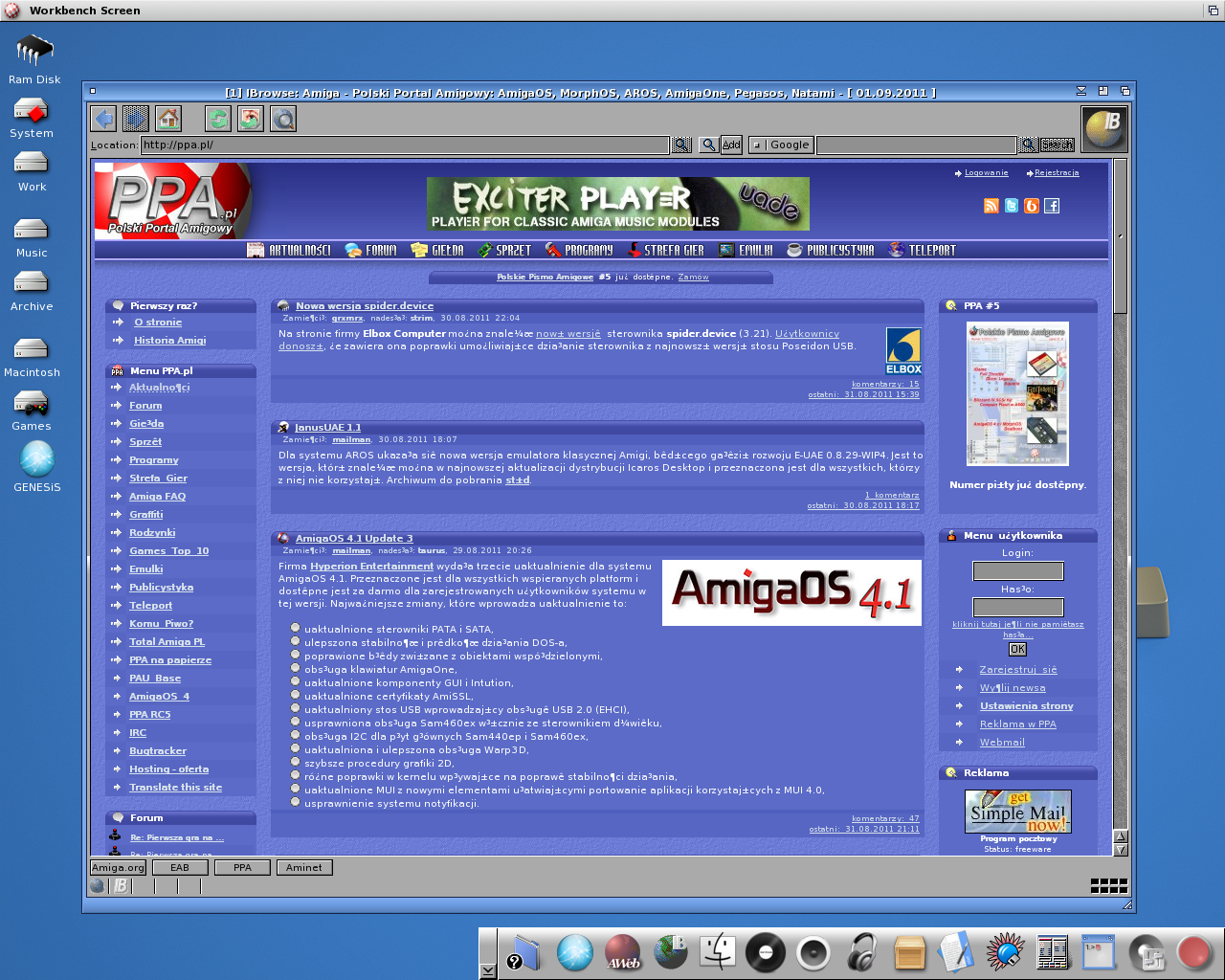Viewport: 1225px width, 980px height.
Task: Click the Search button
Action: (x=1057, y=145)
